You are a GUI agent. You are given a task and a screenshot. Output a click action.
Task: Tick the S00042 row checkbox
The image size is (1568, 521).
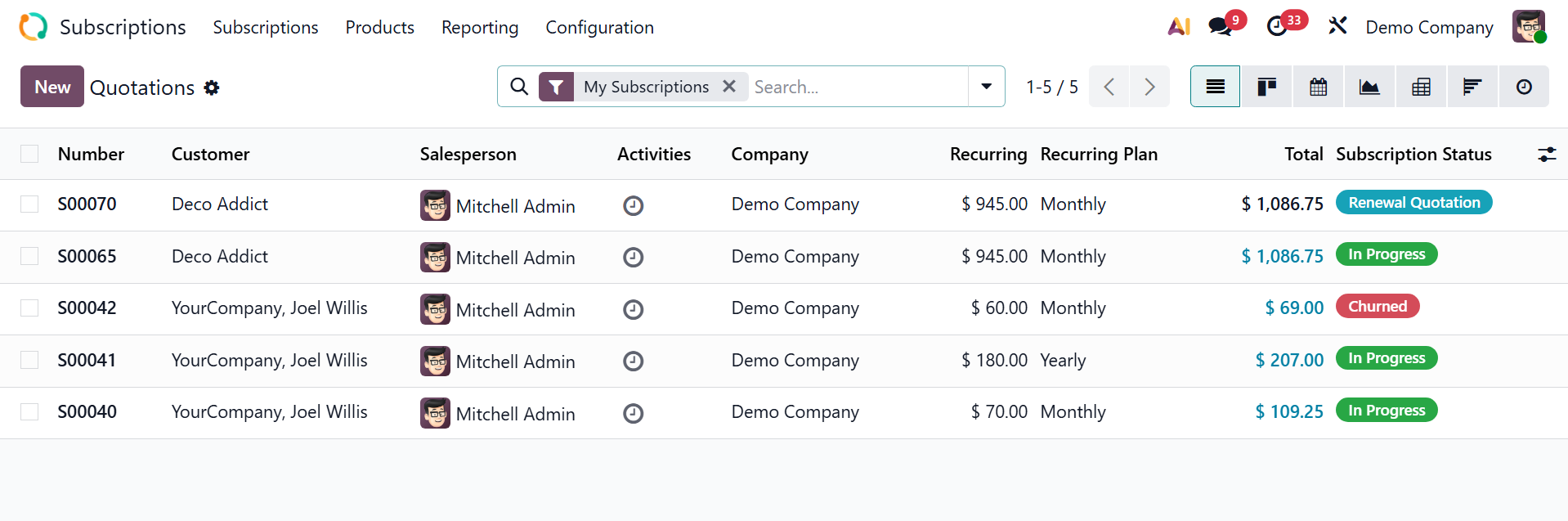(x=29, y=308)
